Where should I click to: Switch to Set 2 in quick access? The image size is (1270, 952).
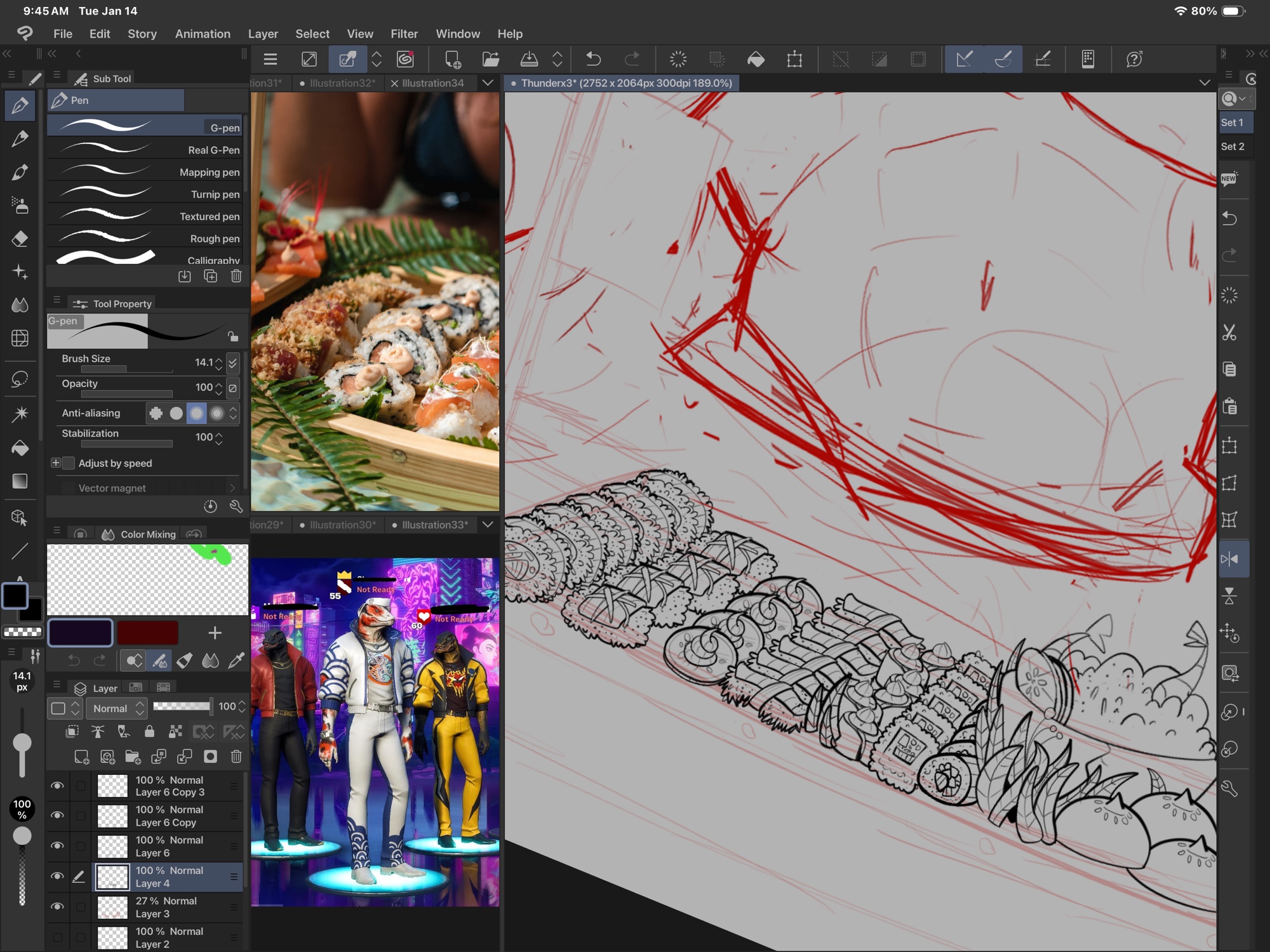pyautogui.click(x=1232, y=147)
